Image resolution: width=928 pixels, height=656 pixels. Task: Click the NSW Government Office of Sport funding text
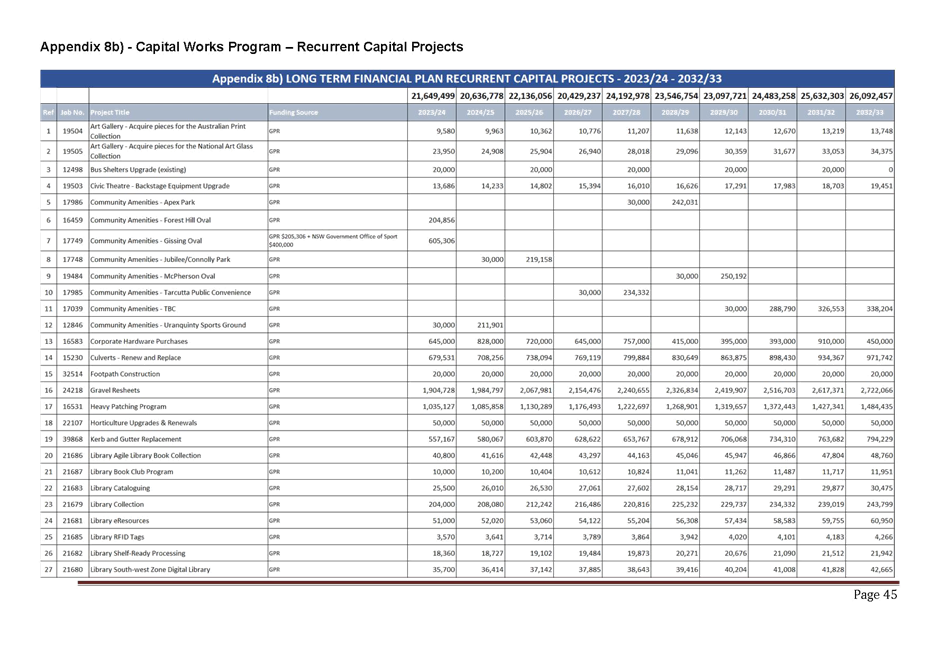click(x=333, y=240)
